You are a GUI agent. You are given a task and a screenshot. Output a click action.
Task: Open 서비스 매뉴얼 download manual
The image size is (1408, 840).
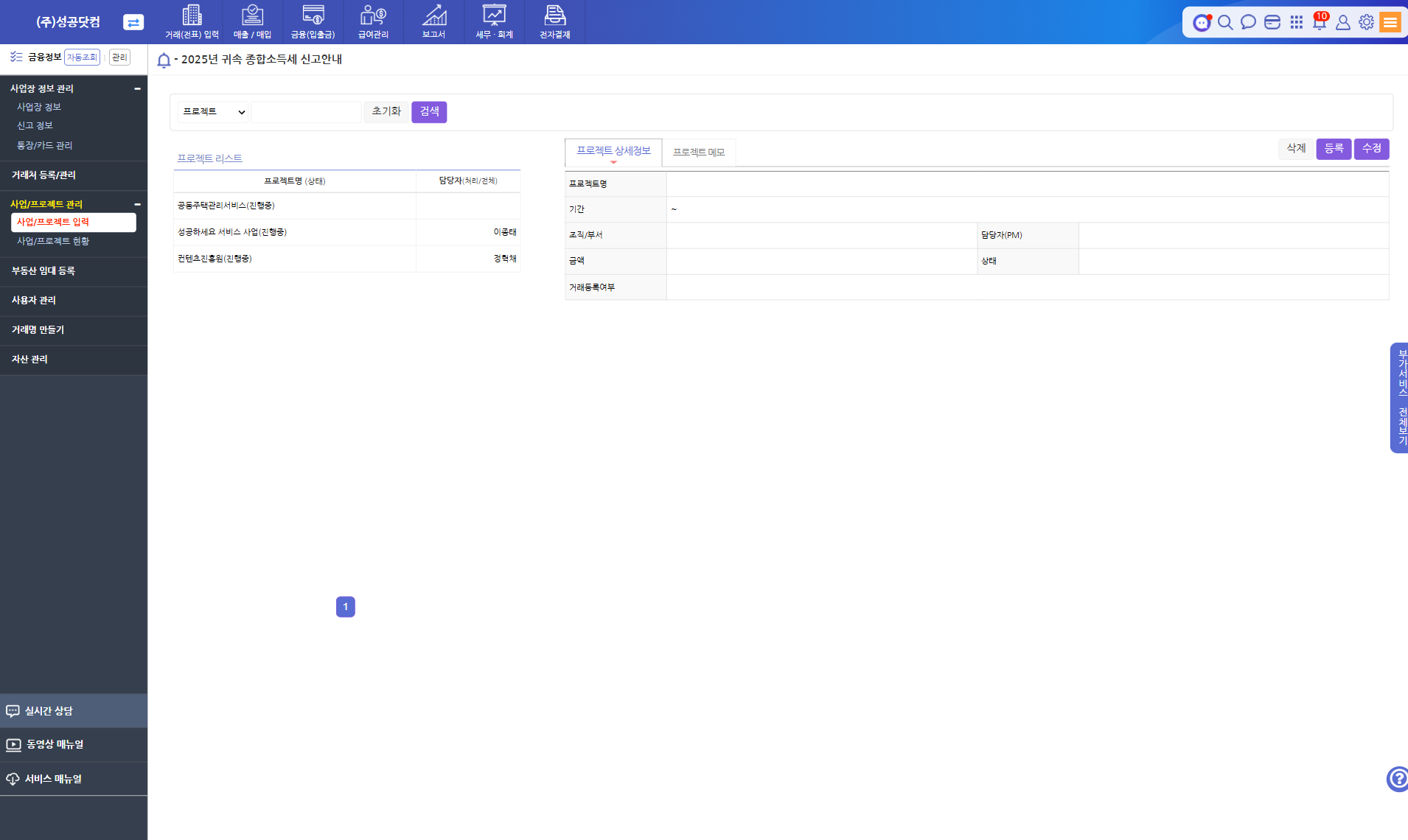pyautogui.click(x=74, y=779)
